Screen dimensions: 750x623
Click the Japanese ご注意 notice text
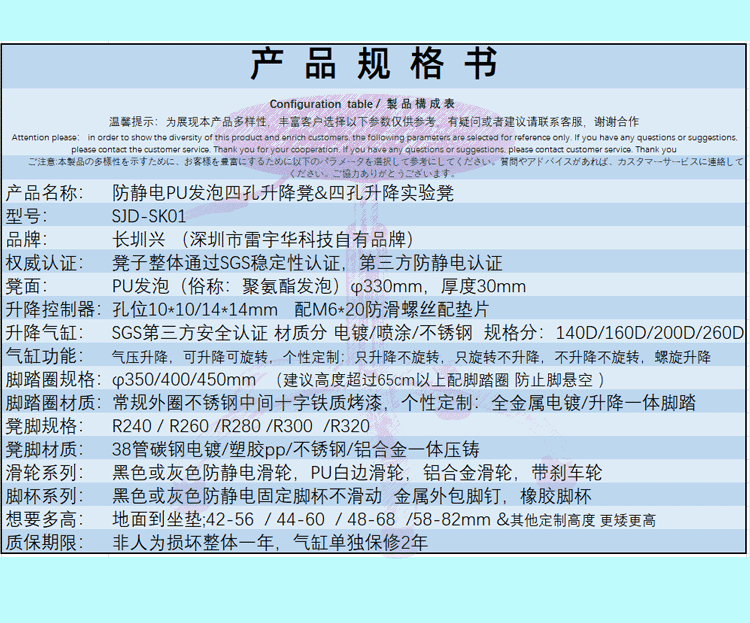coord(385,167)
